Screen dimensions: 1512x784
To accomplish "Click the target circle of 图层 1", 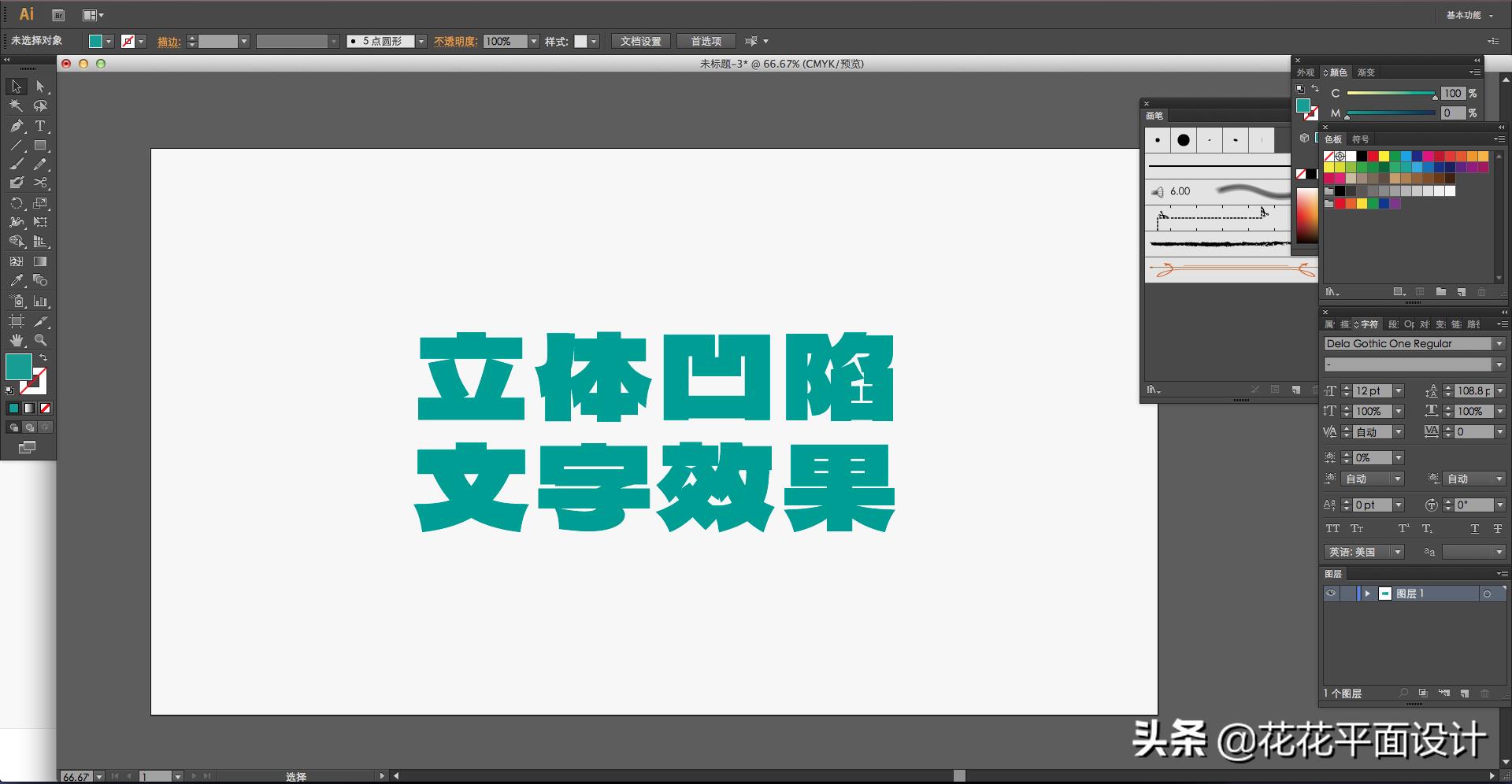I will pos(1487,594).
